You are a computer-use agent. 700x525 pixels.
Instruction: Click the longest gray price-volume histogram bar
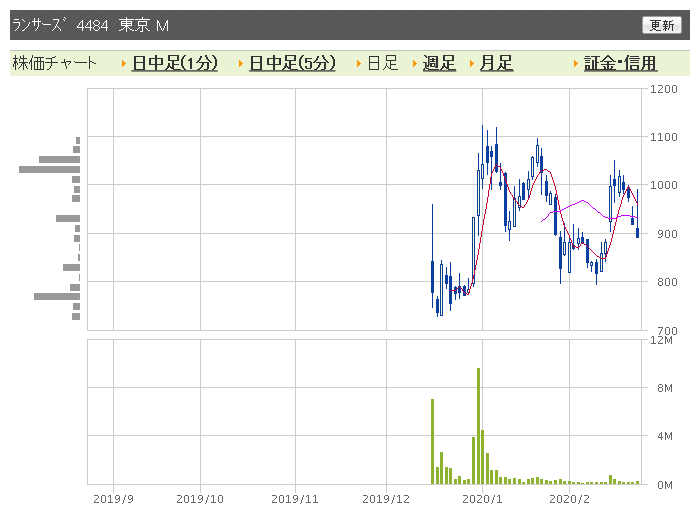click(50, 169)
